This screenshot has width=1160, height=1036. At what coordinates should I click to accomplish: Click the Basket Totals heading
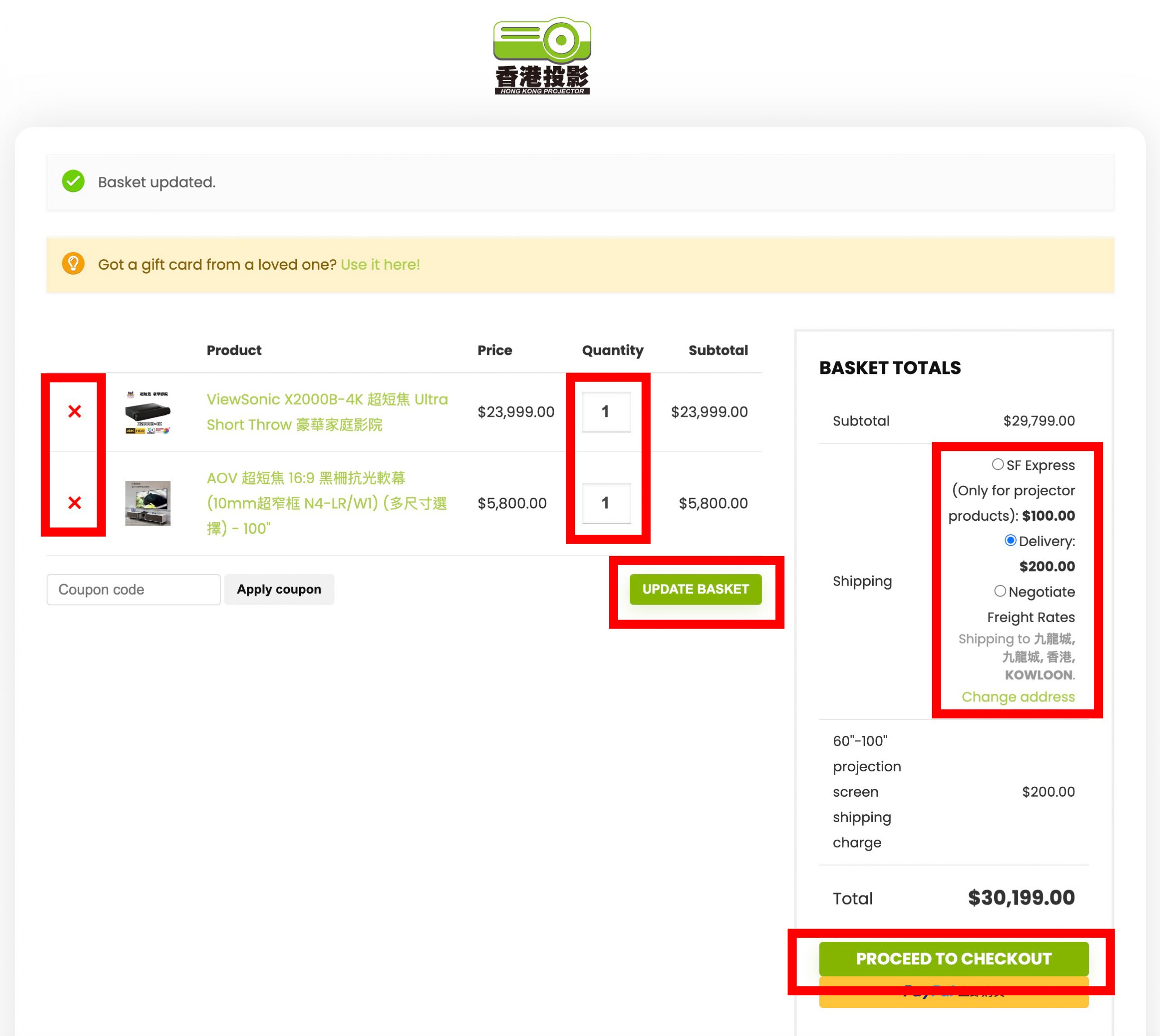point(890,368)
